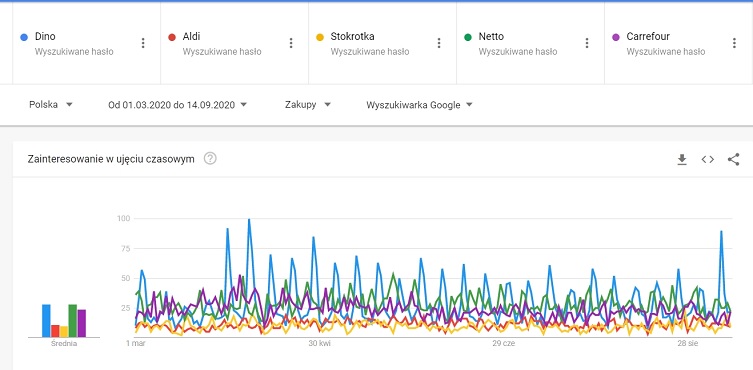Viewport: 753px width, 370px height.
Task: Open the Wyszukiwarka Google search type dropdown
Action: point(419,105)
